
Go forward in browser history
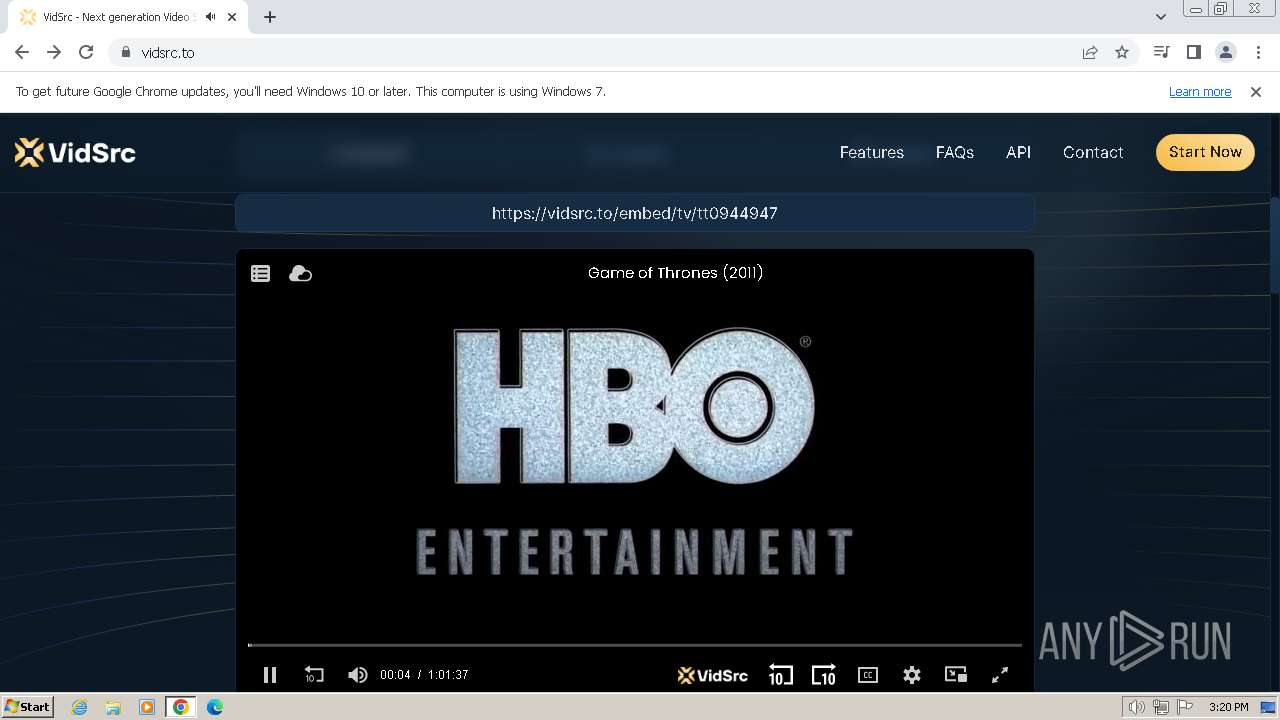click(54, 52)
